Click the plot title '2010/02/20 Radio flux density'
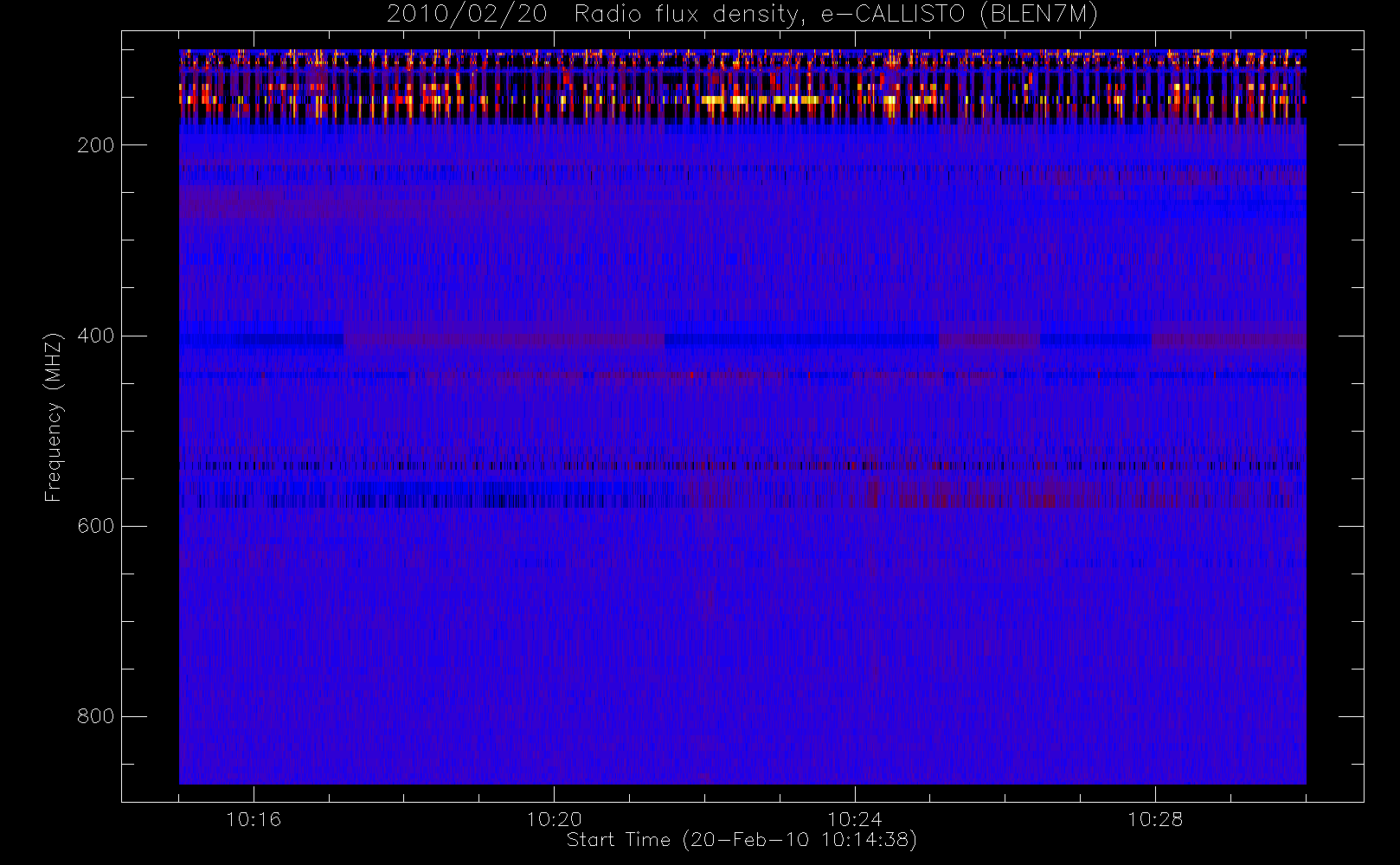Image resolution: width=1400 pixels, height=865 pixels. pyautogui.click(x=742, y=15)
